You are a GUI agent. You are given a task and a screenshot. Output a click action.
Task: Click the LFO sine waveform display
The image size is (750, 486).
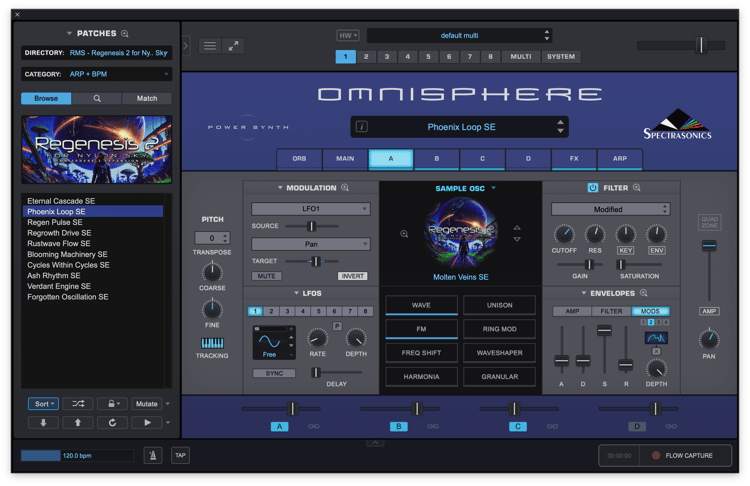pos(270,341)
